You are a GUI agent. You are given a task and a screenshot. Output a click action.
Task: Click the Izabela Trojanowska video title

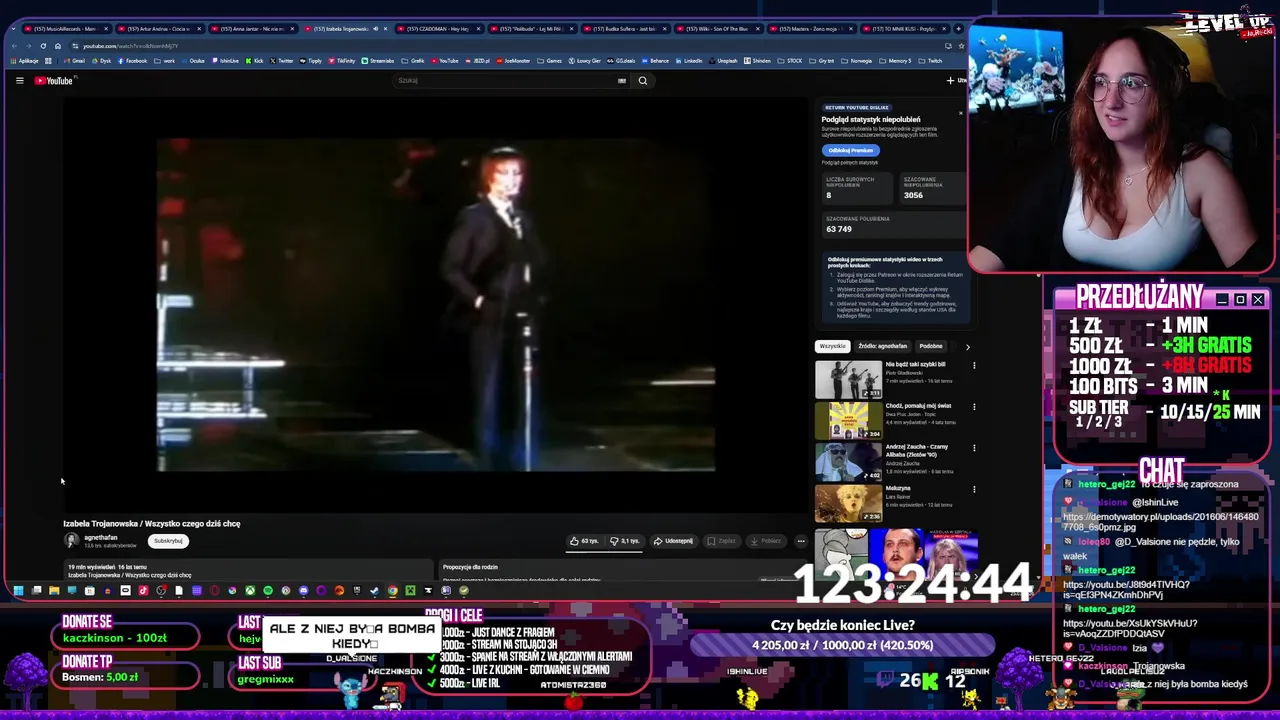152,524
